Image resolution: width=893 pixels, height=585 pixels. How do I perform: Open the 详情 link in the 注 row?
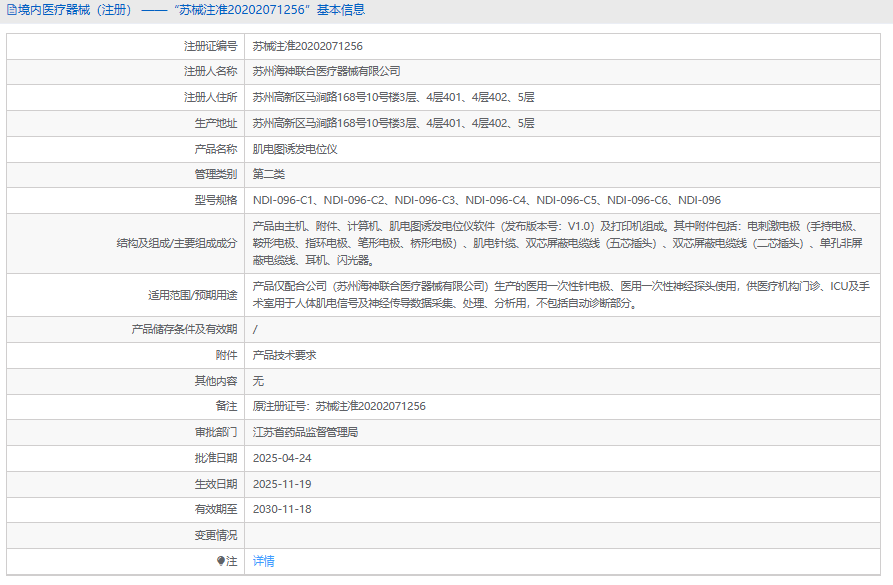click(x=263, y=561)
